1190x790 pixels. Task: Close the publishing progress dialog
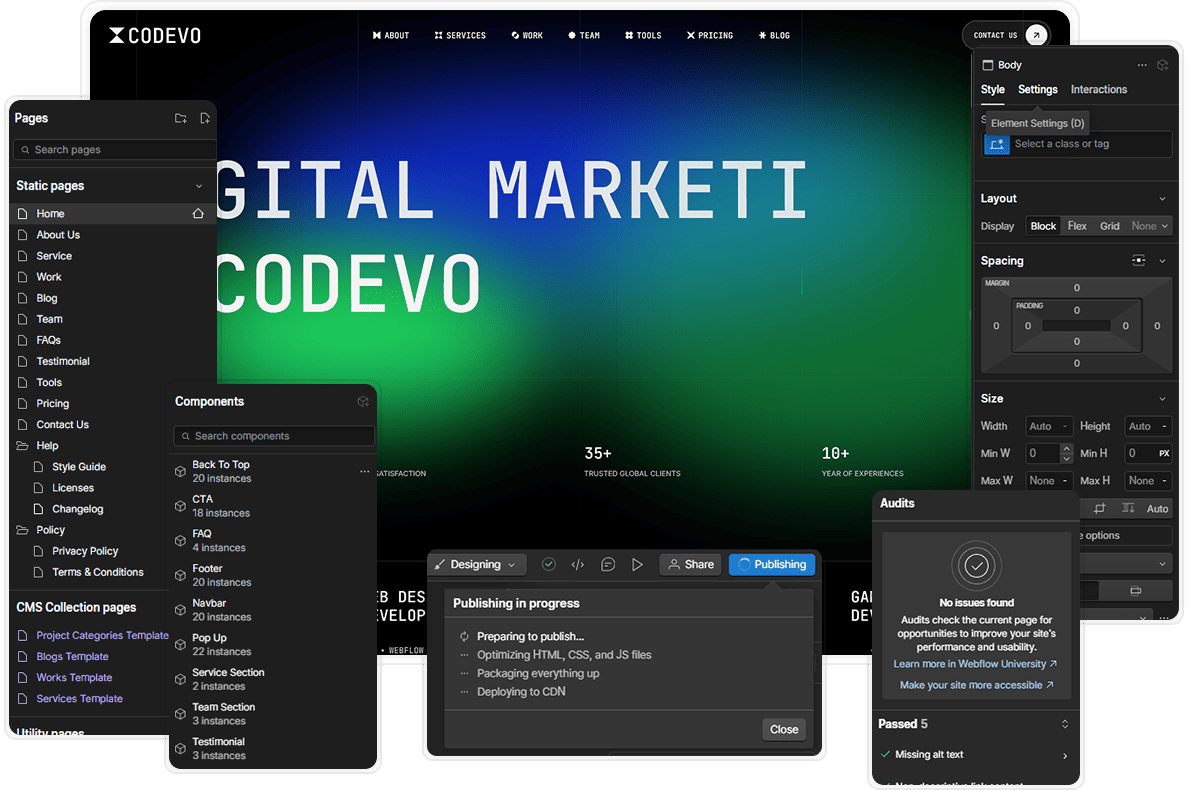click(x=784, y=730)
